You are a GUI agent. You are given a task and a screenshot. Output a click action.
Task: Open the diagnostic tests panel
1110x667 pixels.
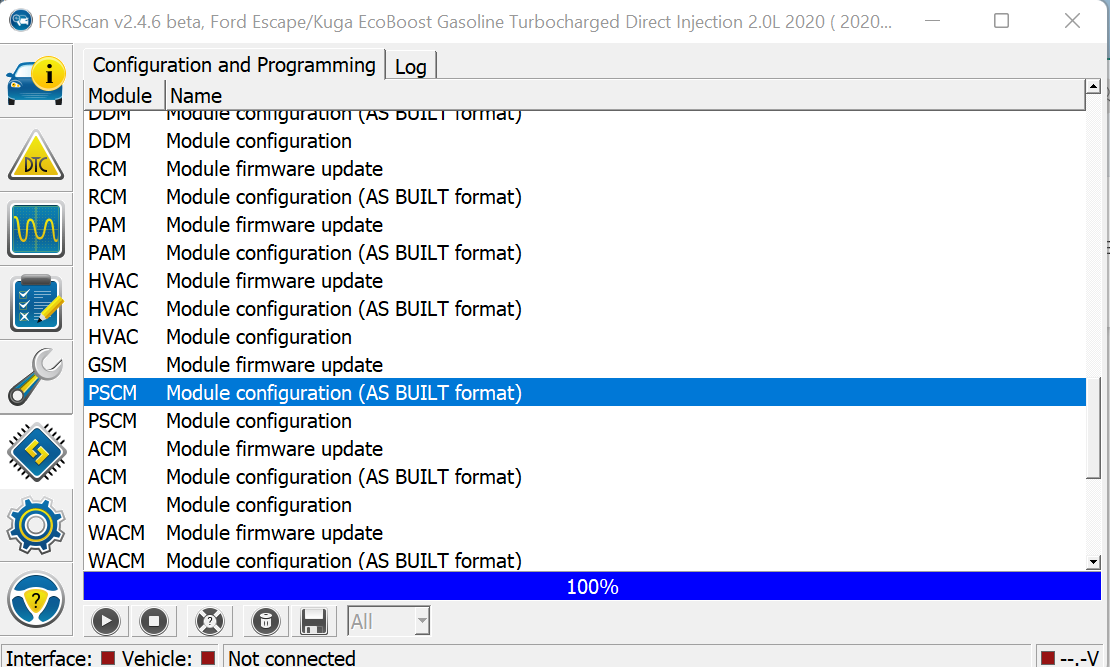point(37,303)
